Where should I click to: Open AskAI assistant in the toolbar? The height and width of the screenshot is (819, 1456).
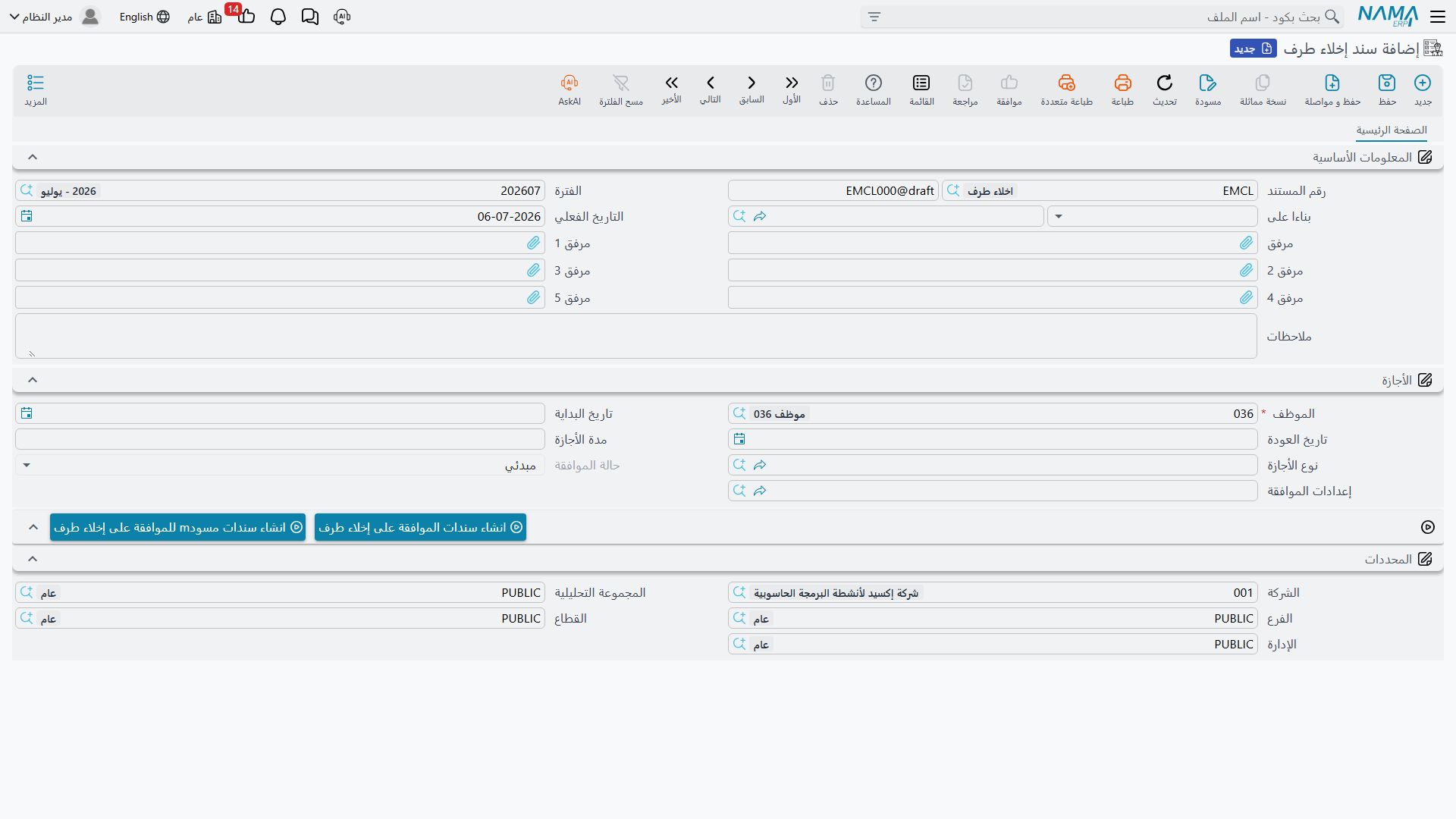coord(570,89)
